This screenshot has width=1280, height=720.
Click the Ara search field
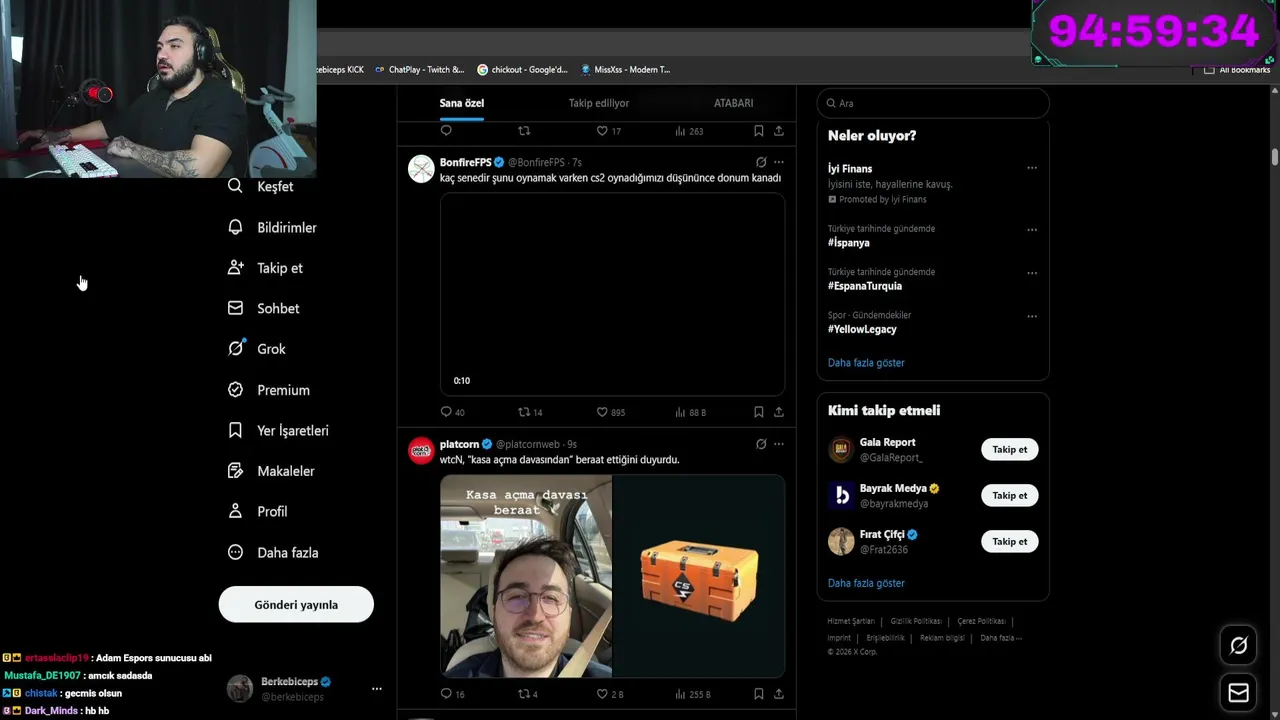(x=933, y=103)
